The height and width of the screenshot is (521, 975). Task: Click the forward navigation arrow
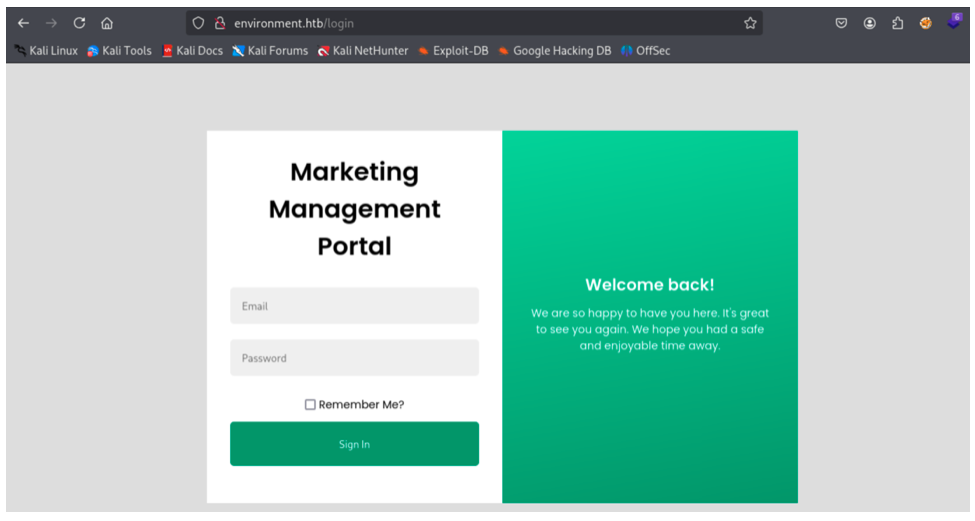pyautogui.click(x=51, y=23)
